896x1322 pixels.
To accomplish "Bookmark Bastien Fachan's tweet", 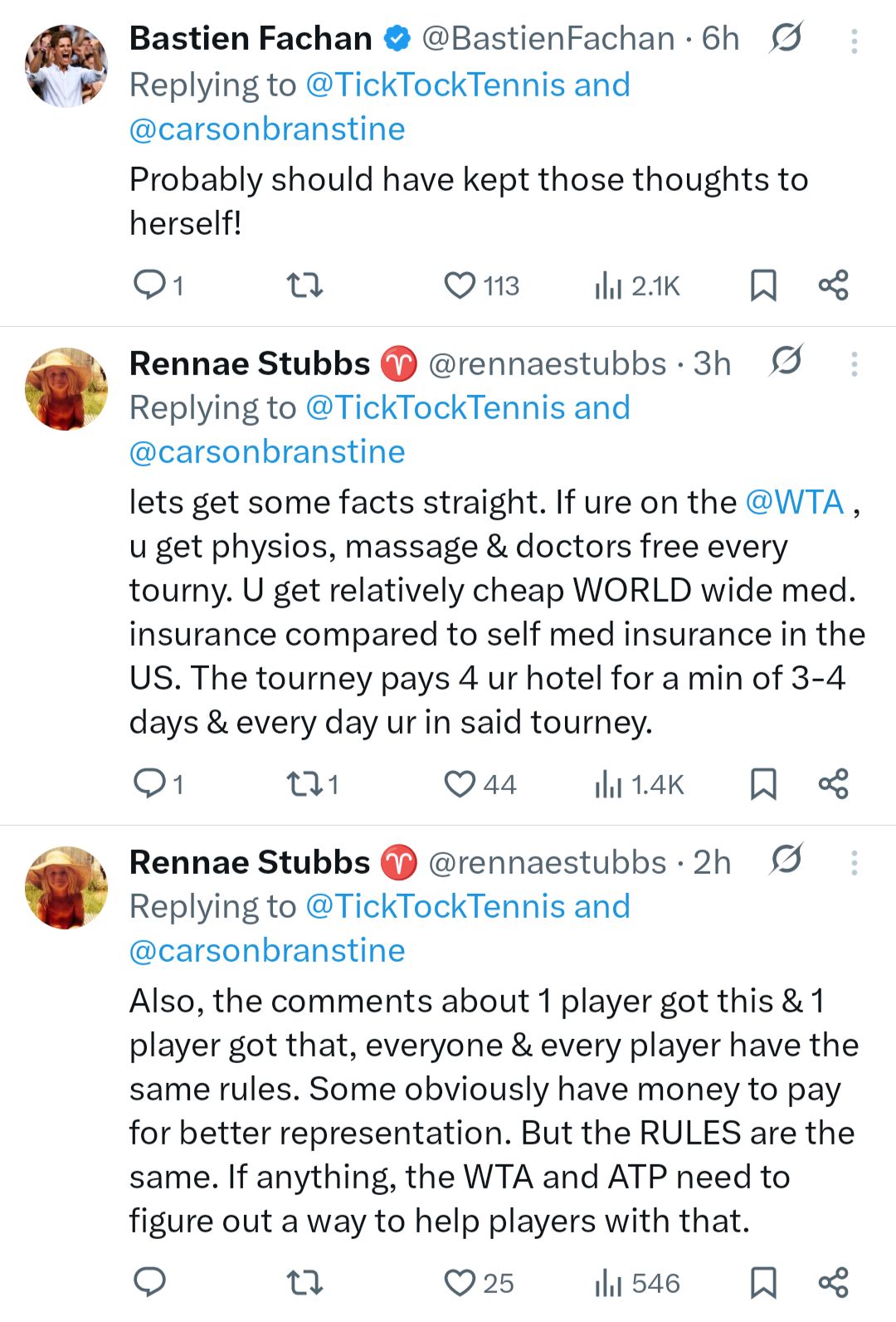I will click(762, 285).
